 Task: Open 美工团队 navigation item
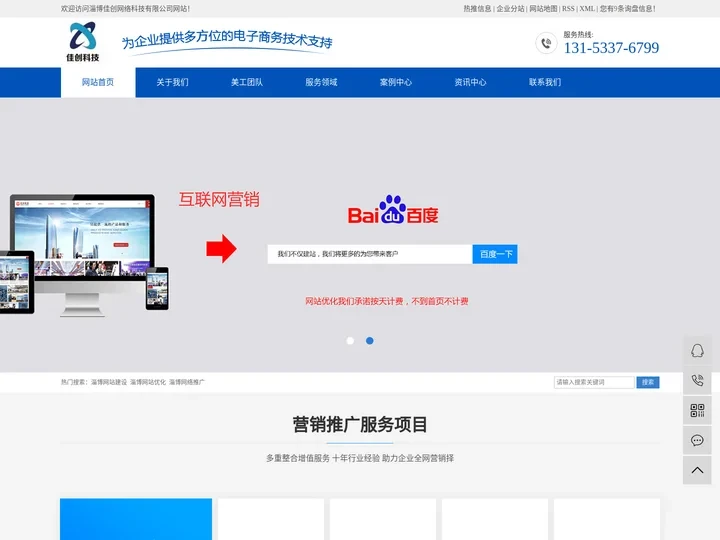coord(247,82)
